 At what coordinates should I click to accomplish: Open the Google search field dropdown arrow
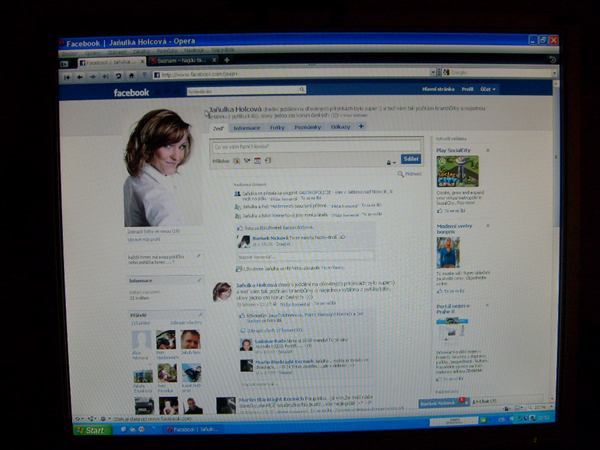pos(554,73)
